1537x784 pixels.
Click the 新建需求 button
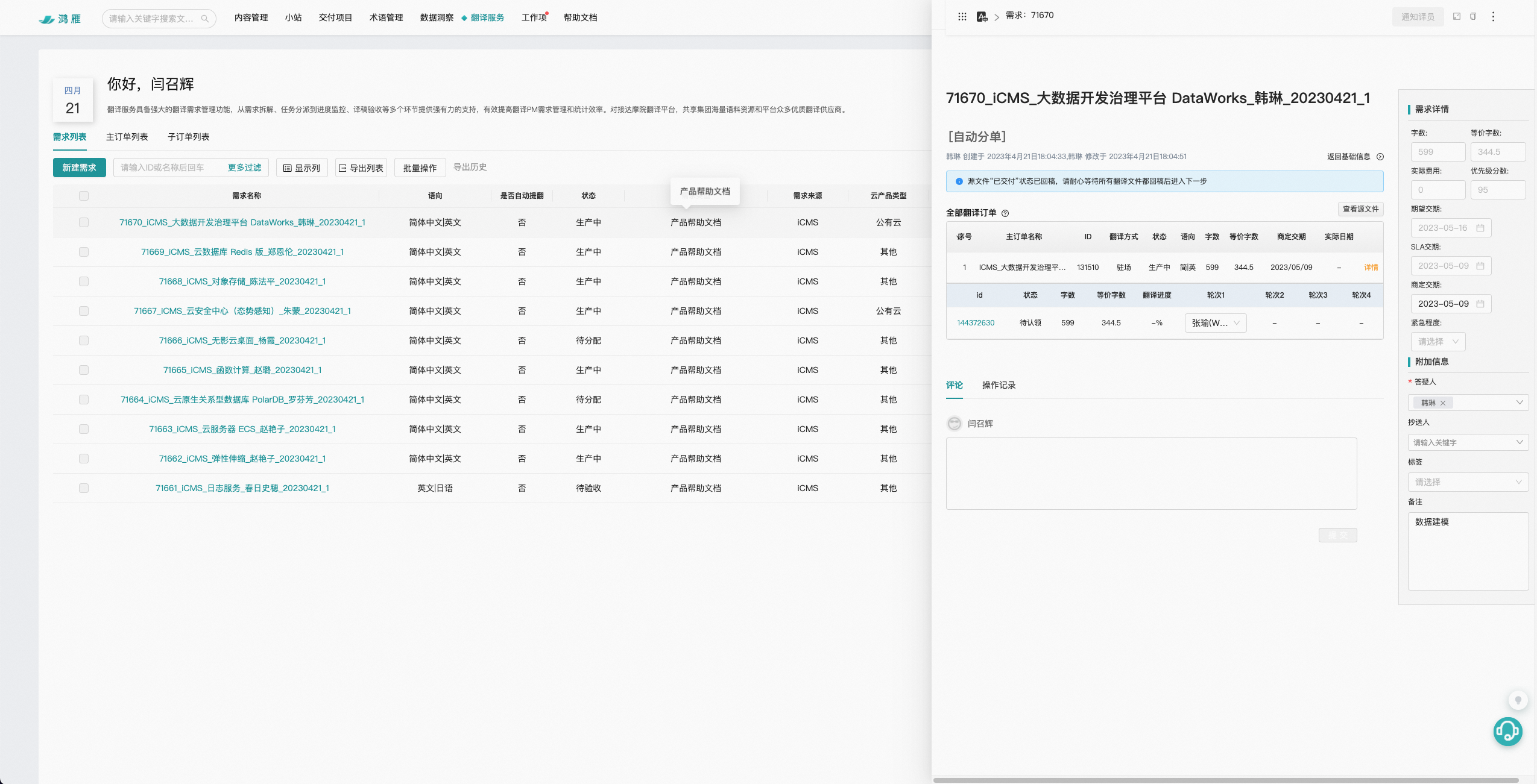[x=79, y=168]
